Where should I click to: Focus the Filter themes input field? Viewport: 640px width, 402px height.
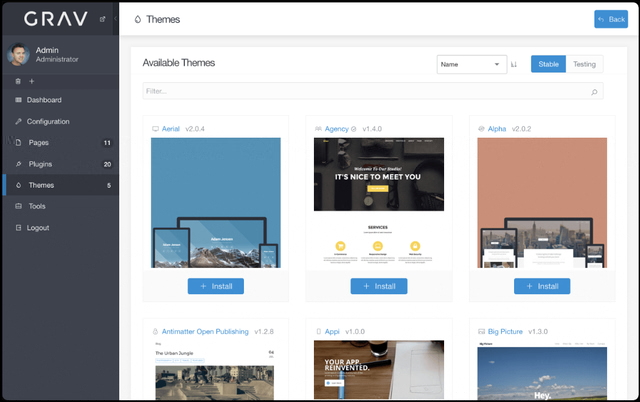373,91
